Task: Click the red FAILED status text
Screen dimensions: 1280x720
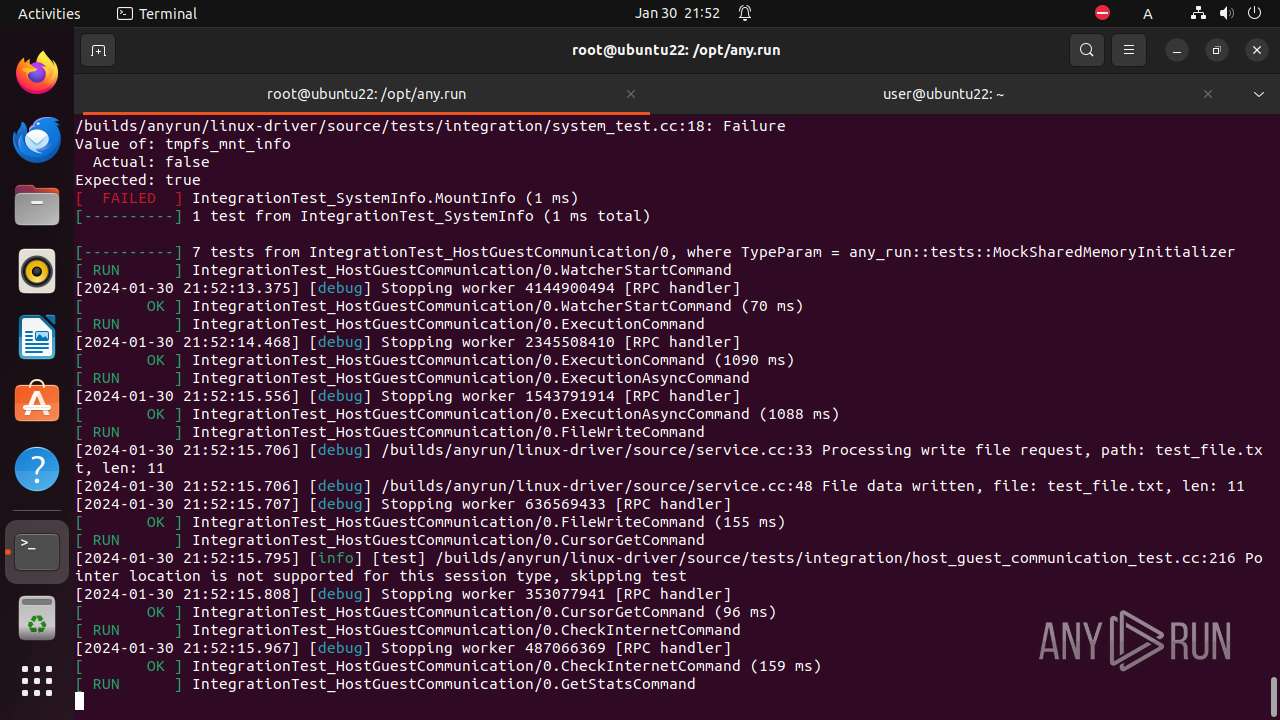Action: click(x=129, y=198)
